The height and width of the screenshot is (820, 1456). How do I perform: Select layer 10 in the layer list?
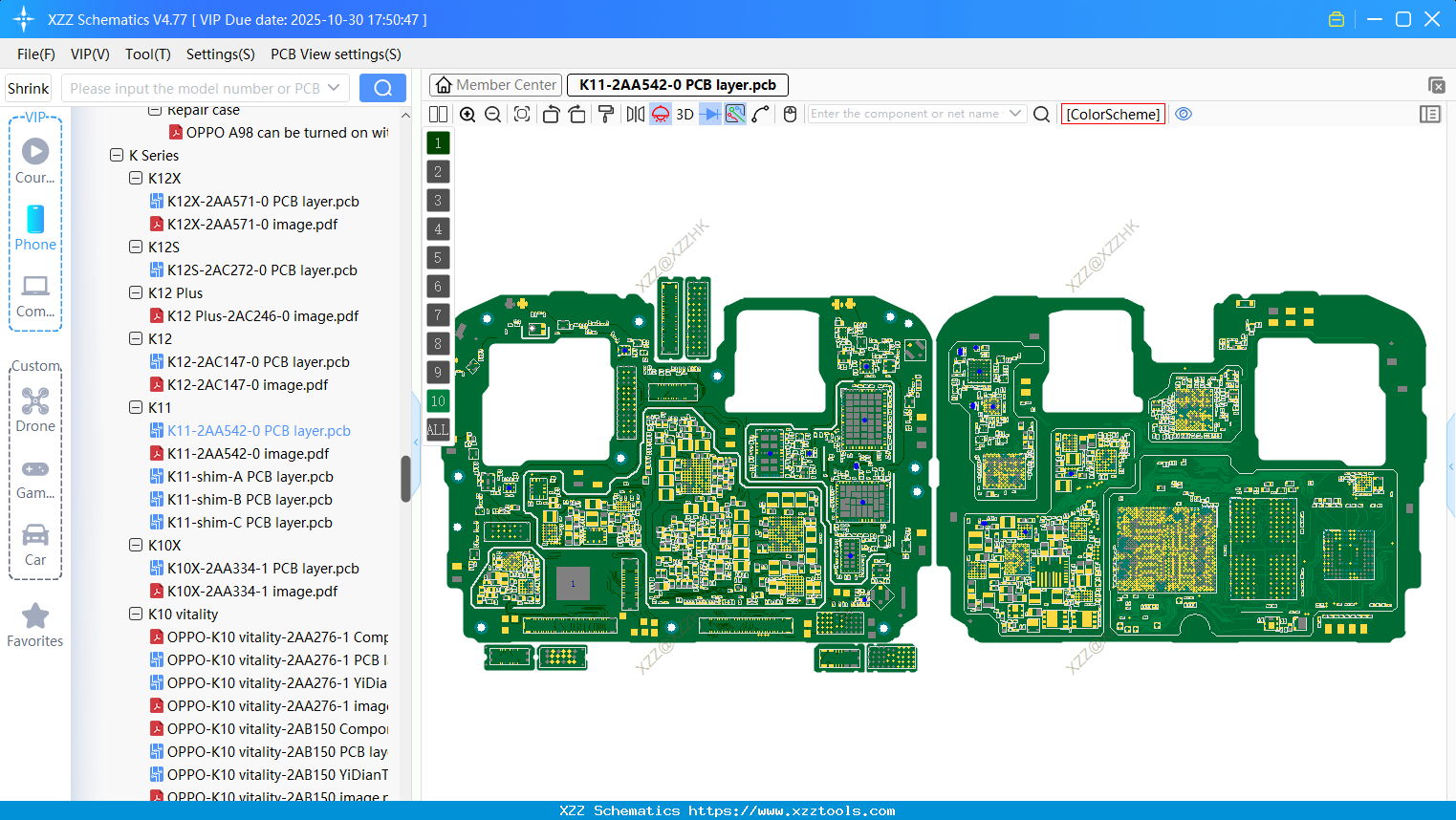[x=437, y=400]
